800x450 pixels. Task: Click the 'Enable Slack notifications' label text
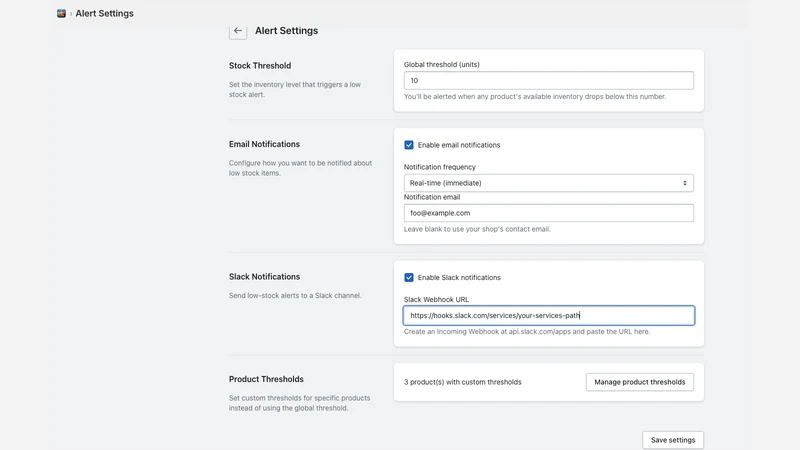click(x=459, y=278)
